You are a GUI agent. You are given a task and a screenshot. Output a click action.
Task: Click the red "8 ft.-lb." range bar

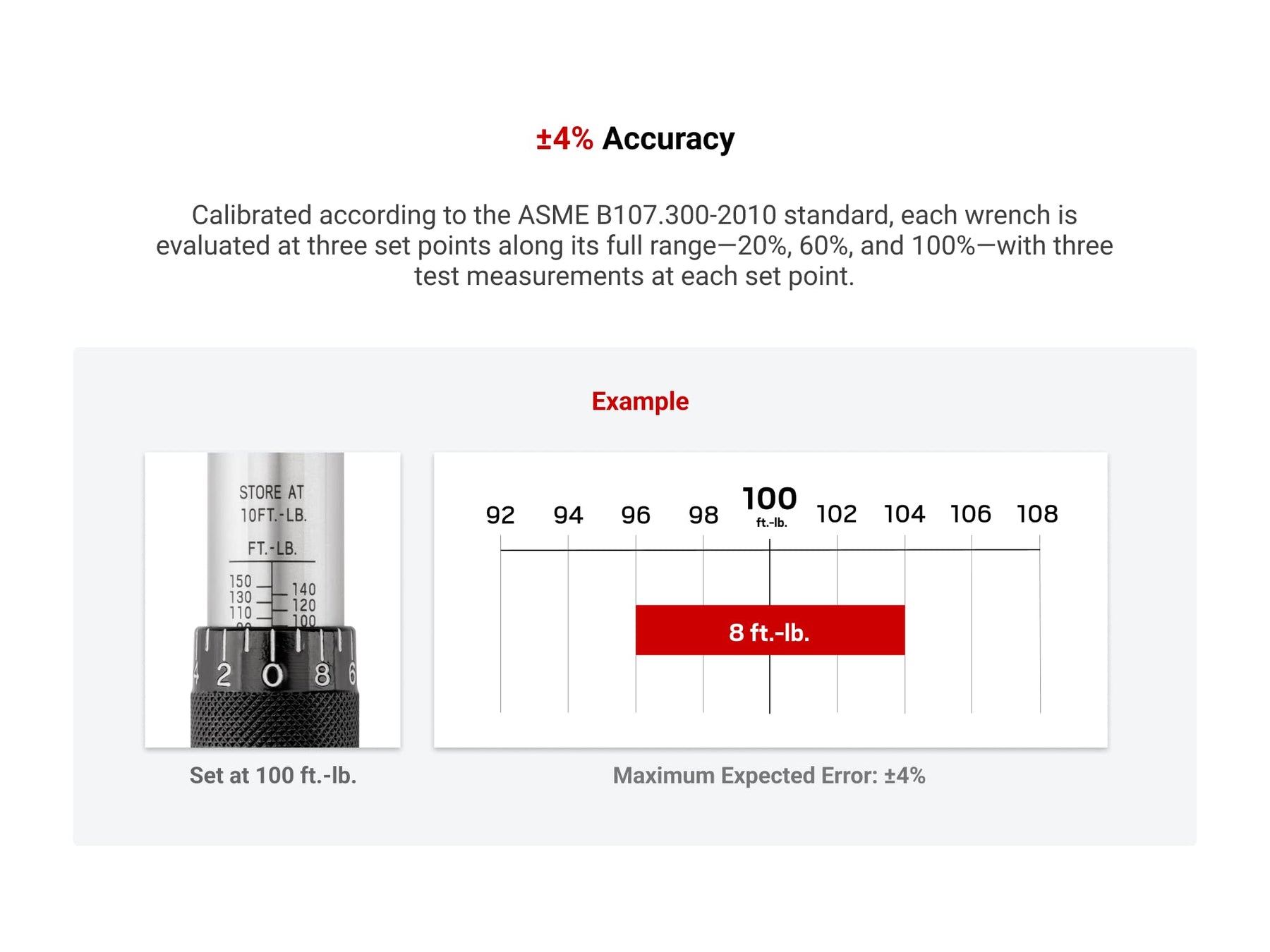point(770,630)
